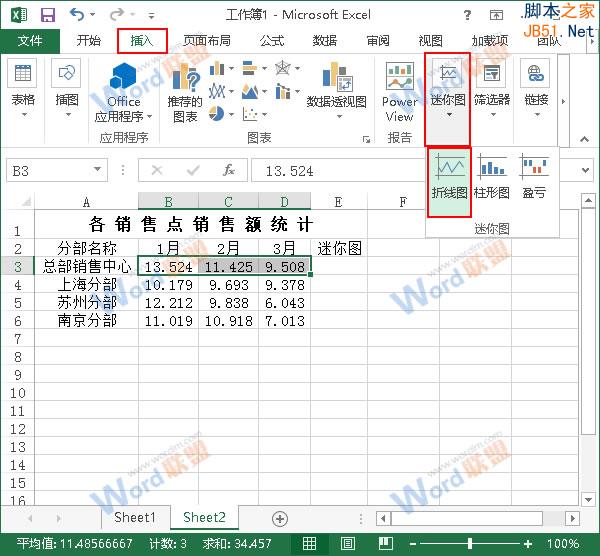Image resolution: width=600 pixels, height=556 pixels.
Task: Confirm formula entry with checkmark icon
Action: [x=193, y=170]
